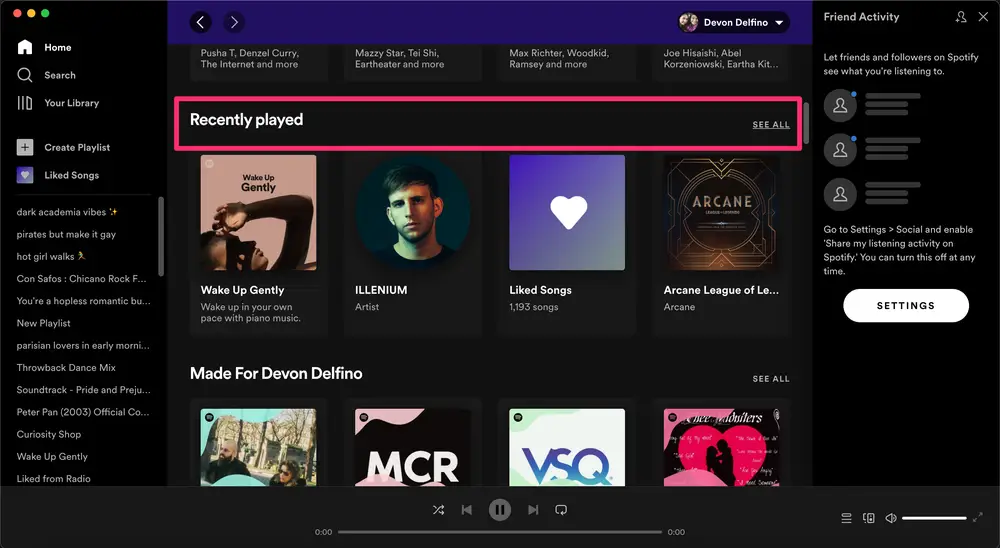Open the MCR mix cover
This screenshot has width=1000, height=548.
coord(413,447)
